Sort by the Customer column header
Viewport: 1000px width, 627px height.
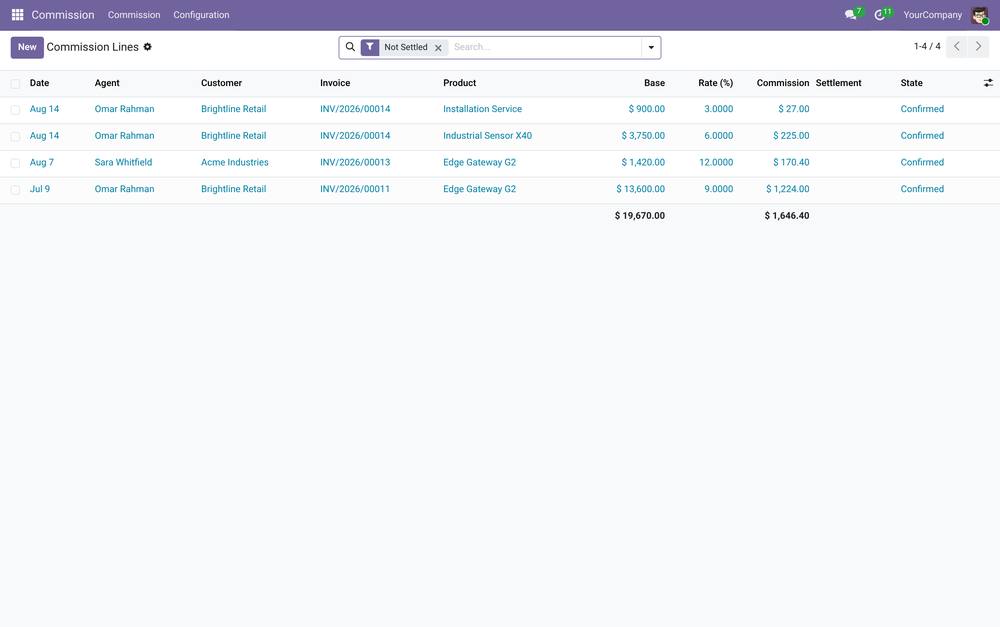(x=221, y=83)
